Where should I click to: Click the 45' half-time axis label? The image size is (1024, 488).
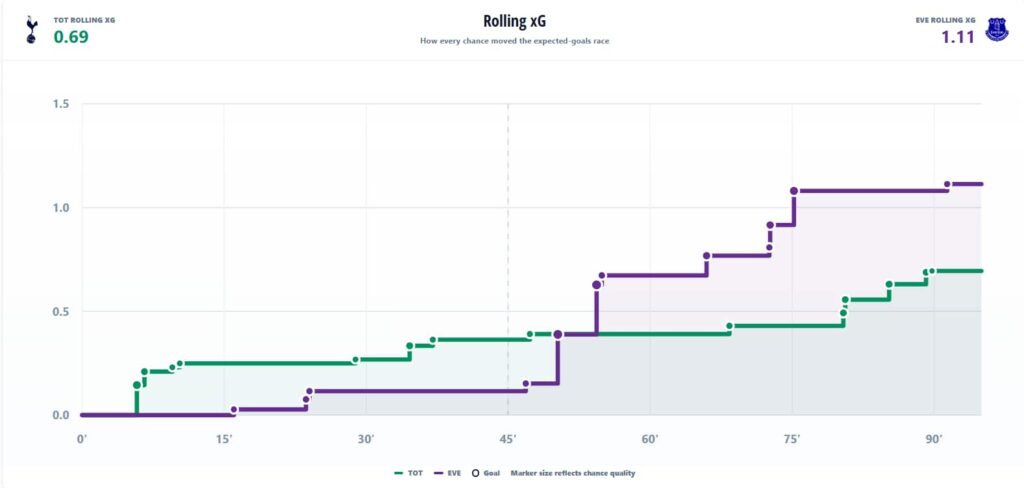click(x=508, y=439)
